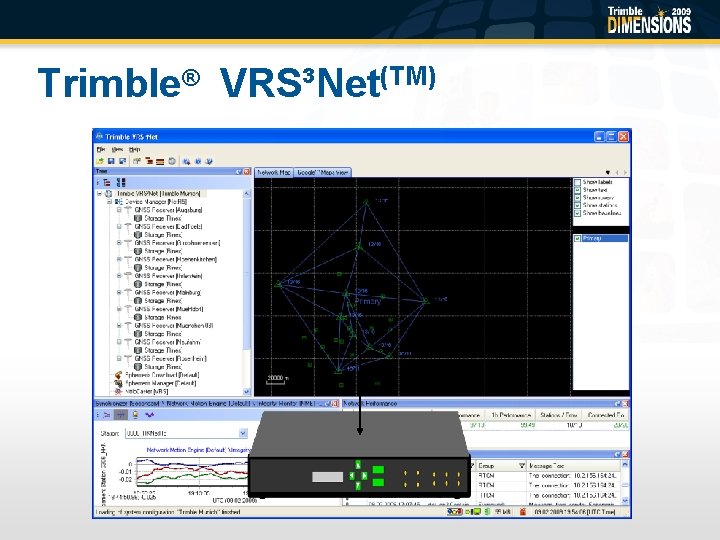The width and height of the screenshot is (720, 540).
Task: Click the Stations / Time column header
Action: 559,415
